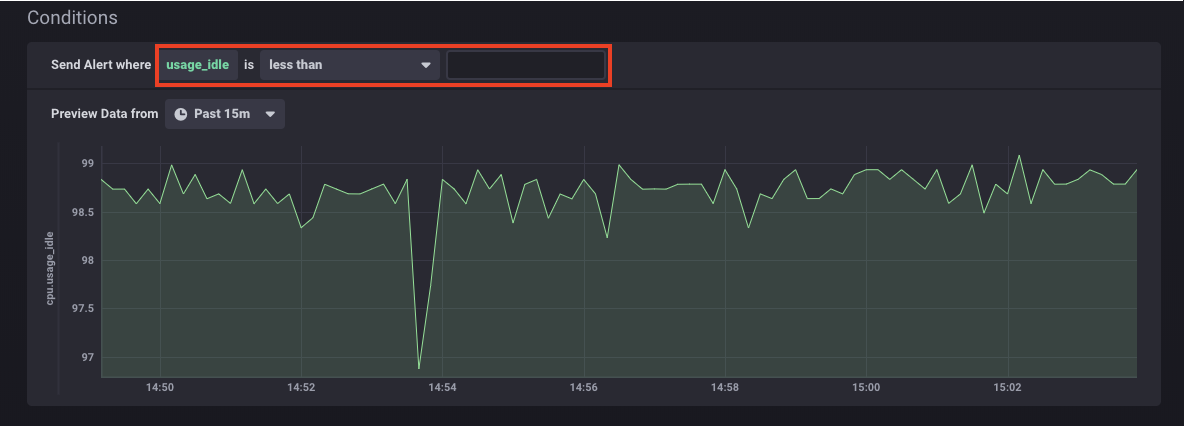Click the caret arrow after Past 15m
The width and height of the screenshot is (1184, 426).
coord(270,114)
